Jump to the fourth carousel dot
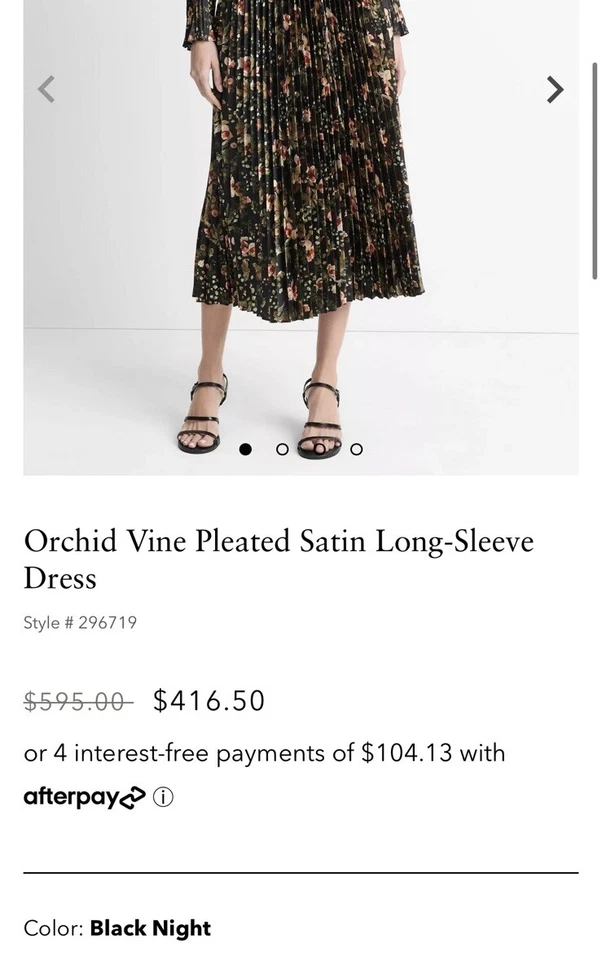The height and width of the screenshot is (960, 602). point(356,449)
